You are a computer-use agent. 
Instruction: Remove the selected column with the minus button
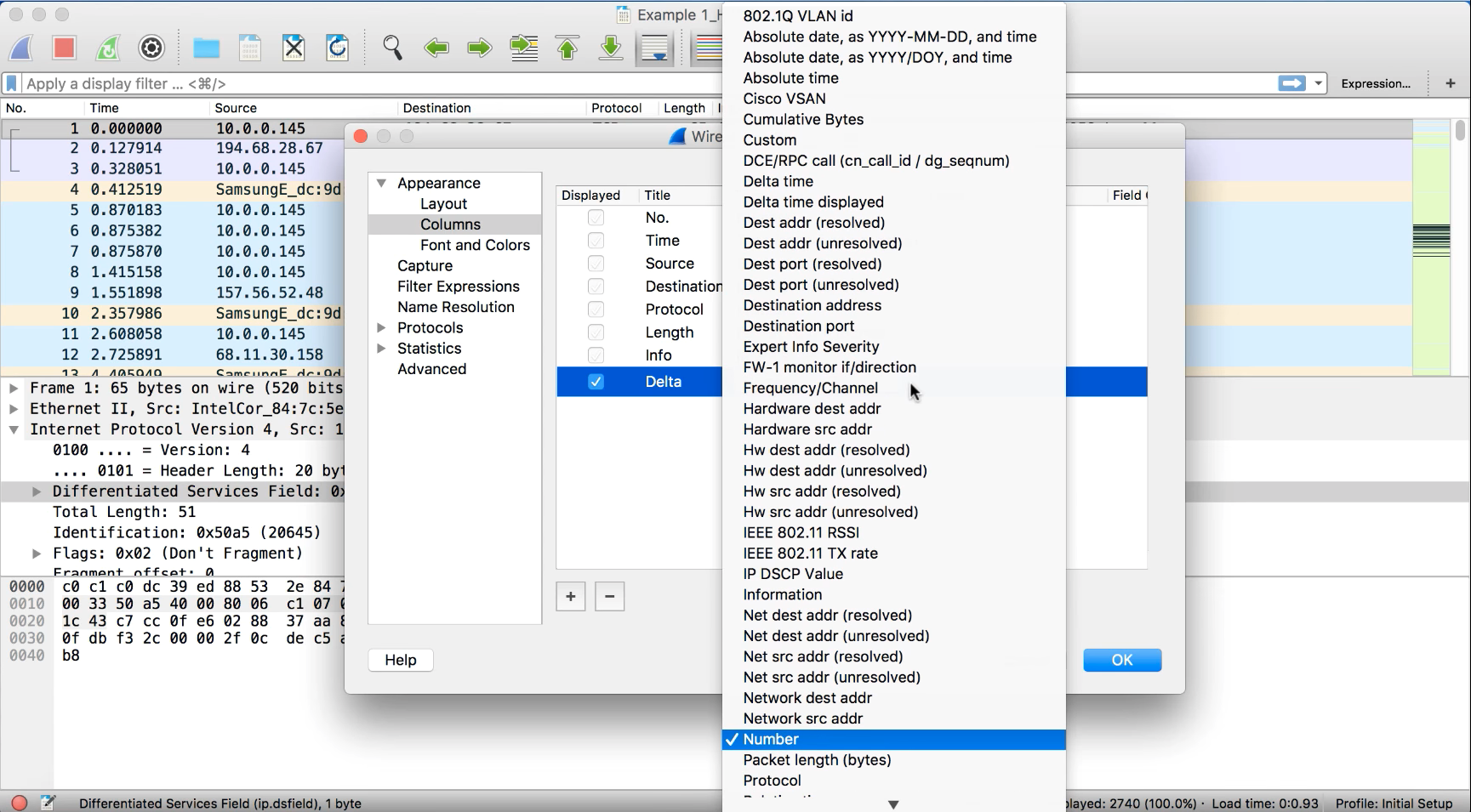(610, 597)
